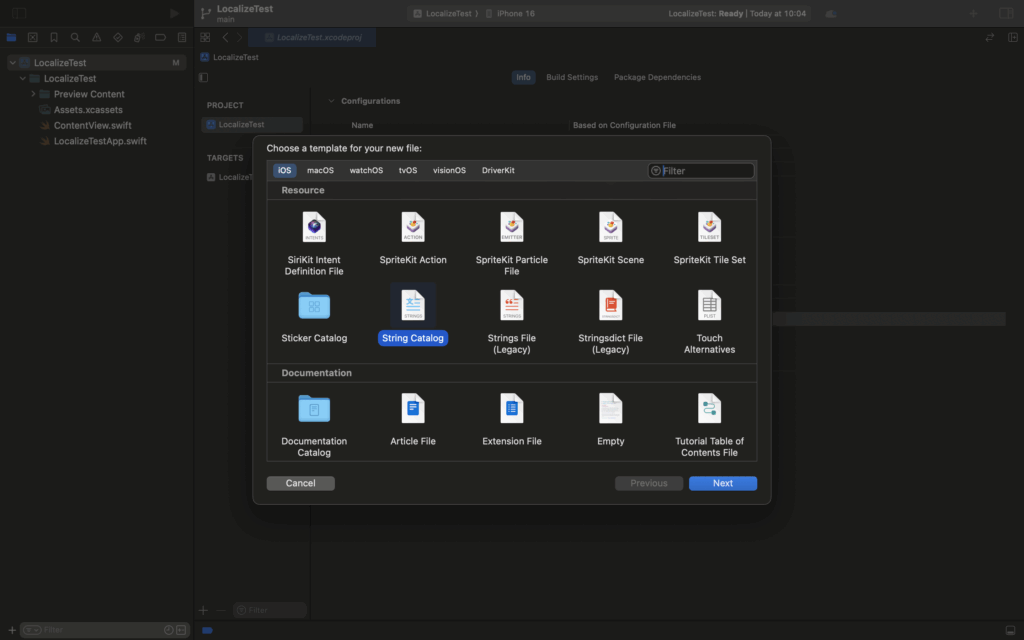Click the template Filter field
Viewport: 1024px width, 640px height.
click(701, 170)
